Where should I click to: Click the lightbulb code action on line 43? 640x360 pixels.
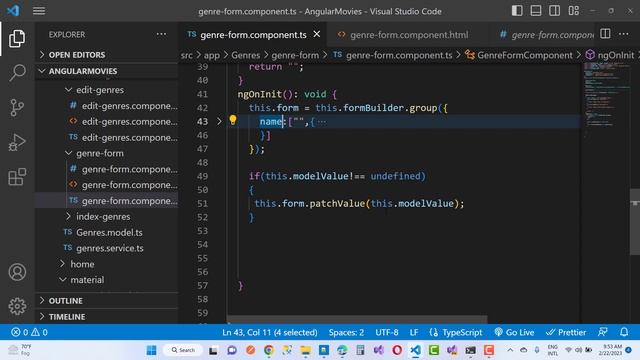point(233,120)
